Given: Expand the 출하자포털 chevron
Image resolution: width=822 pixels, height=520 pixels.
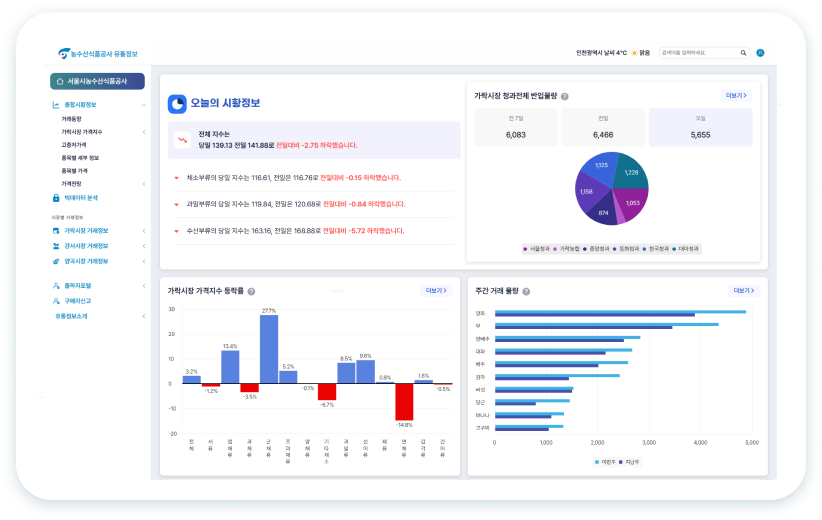Looking at the screenshot, I should 144,286.
